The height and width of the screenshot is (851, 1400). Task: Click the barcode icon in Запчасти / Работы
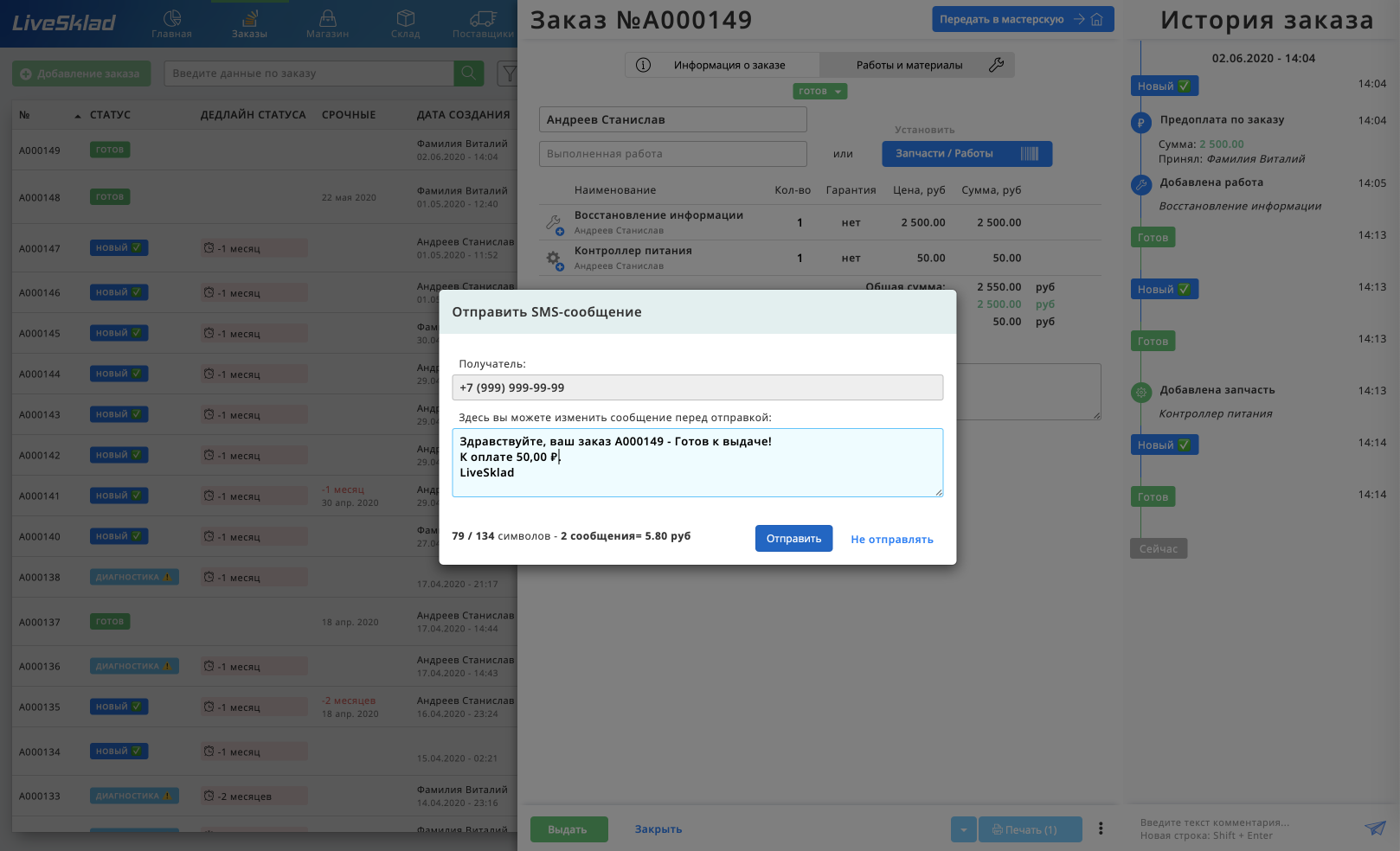(1029, 153)
